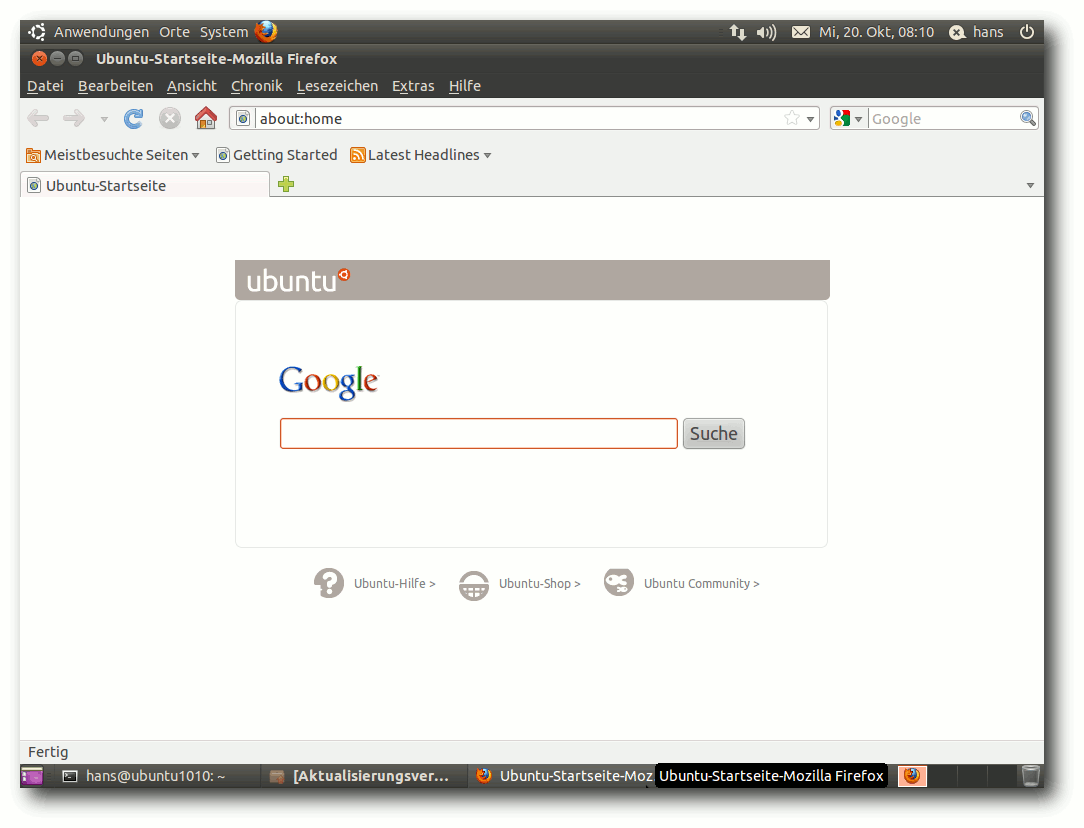Screen dimensions: 1084x828
Task: Click the network connection indicator
Action: tap(738, 32)
